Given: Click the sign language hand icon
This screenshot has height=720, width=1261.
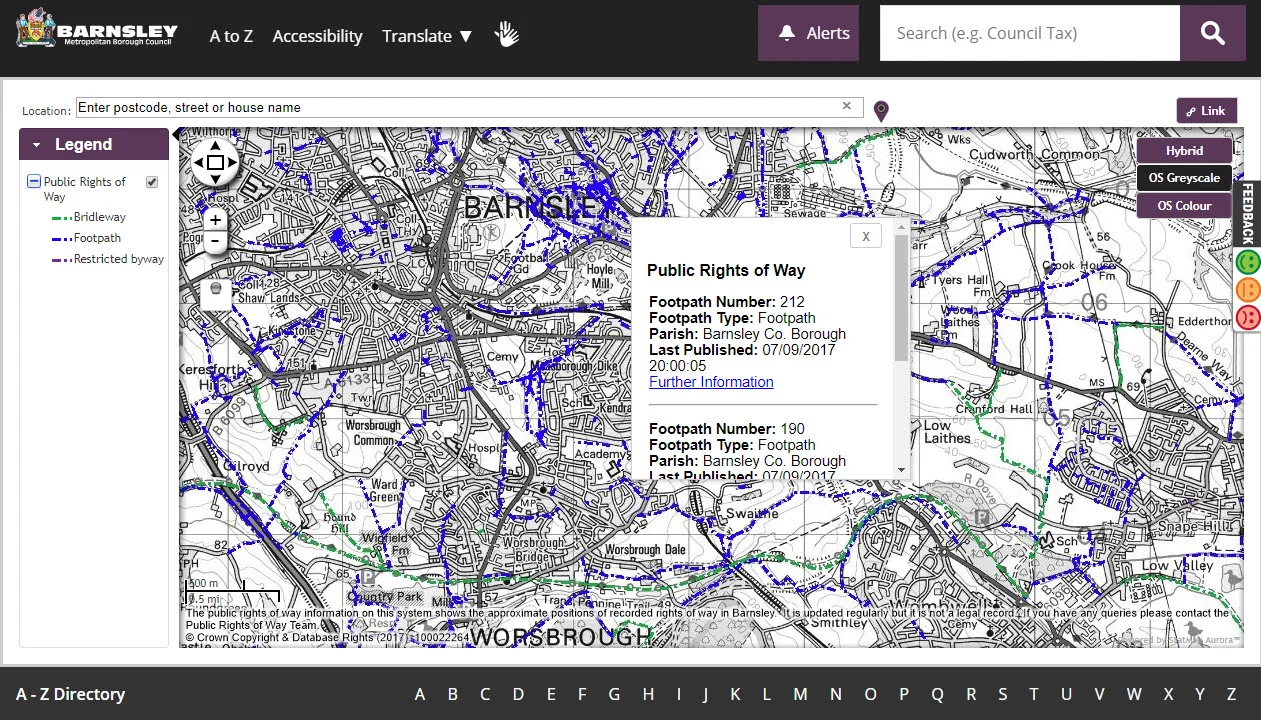Looking at the screenshot, I should click(507, 35).
